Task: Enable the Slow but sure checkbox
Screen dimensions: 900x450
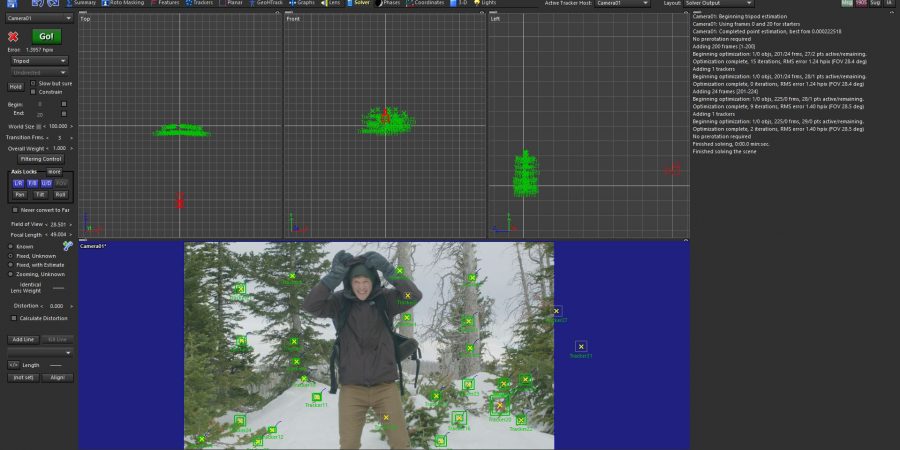Action: click(33, 83)
